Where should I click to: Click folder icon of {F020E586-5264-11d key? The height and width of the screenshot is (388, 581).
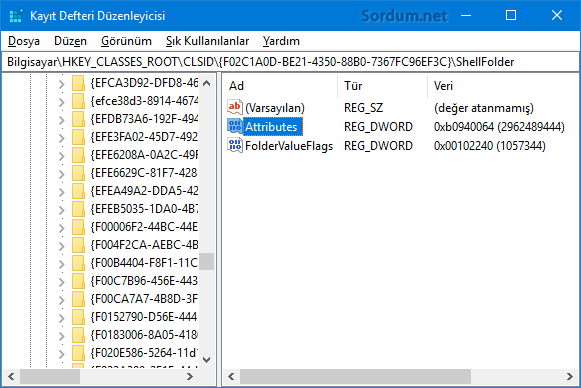(x=78, y=353)
